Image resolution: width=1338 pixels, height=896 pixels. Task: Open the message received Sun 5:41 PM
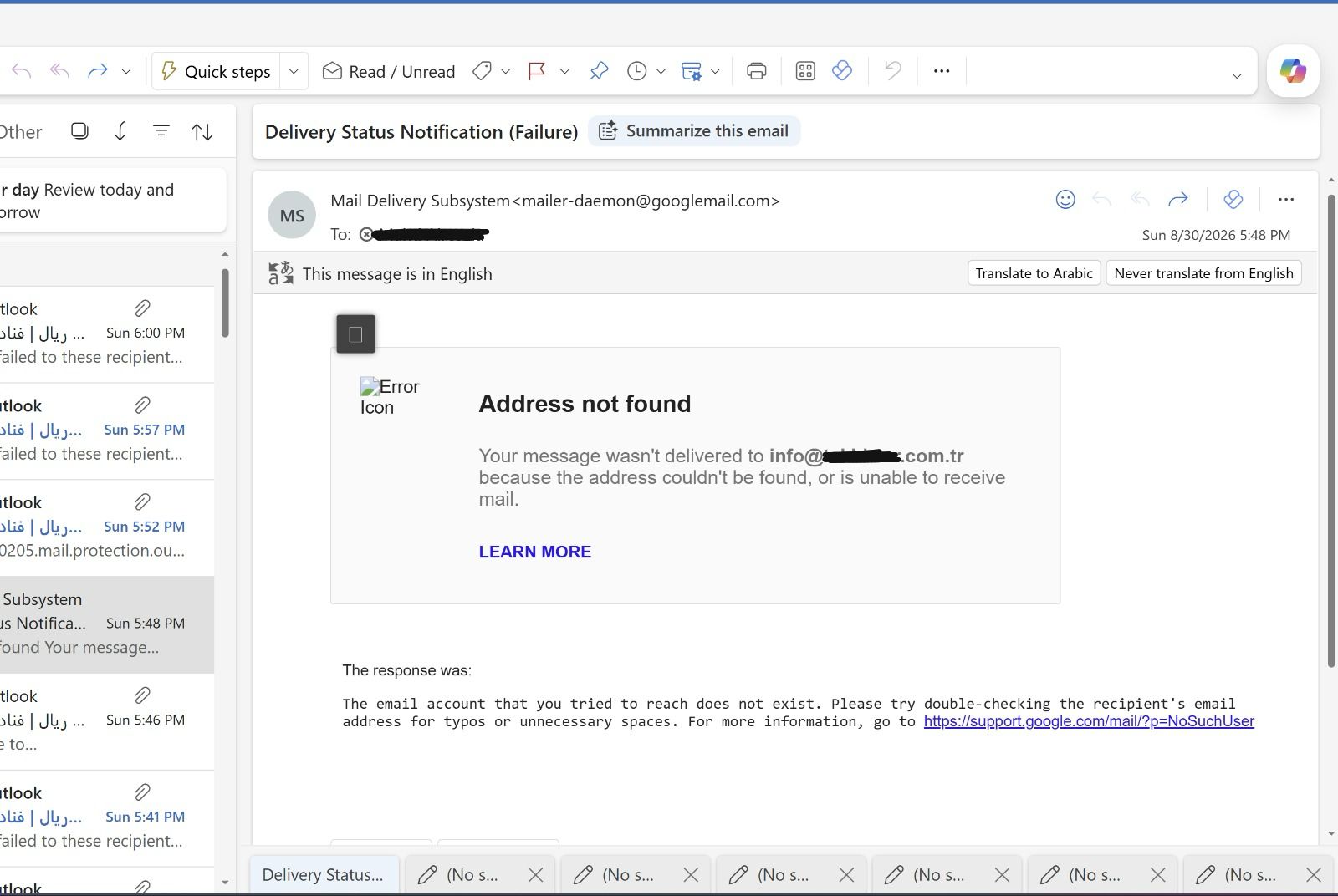coord(107,818)
